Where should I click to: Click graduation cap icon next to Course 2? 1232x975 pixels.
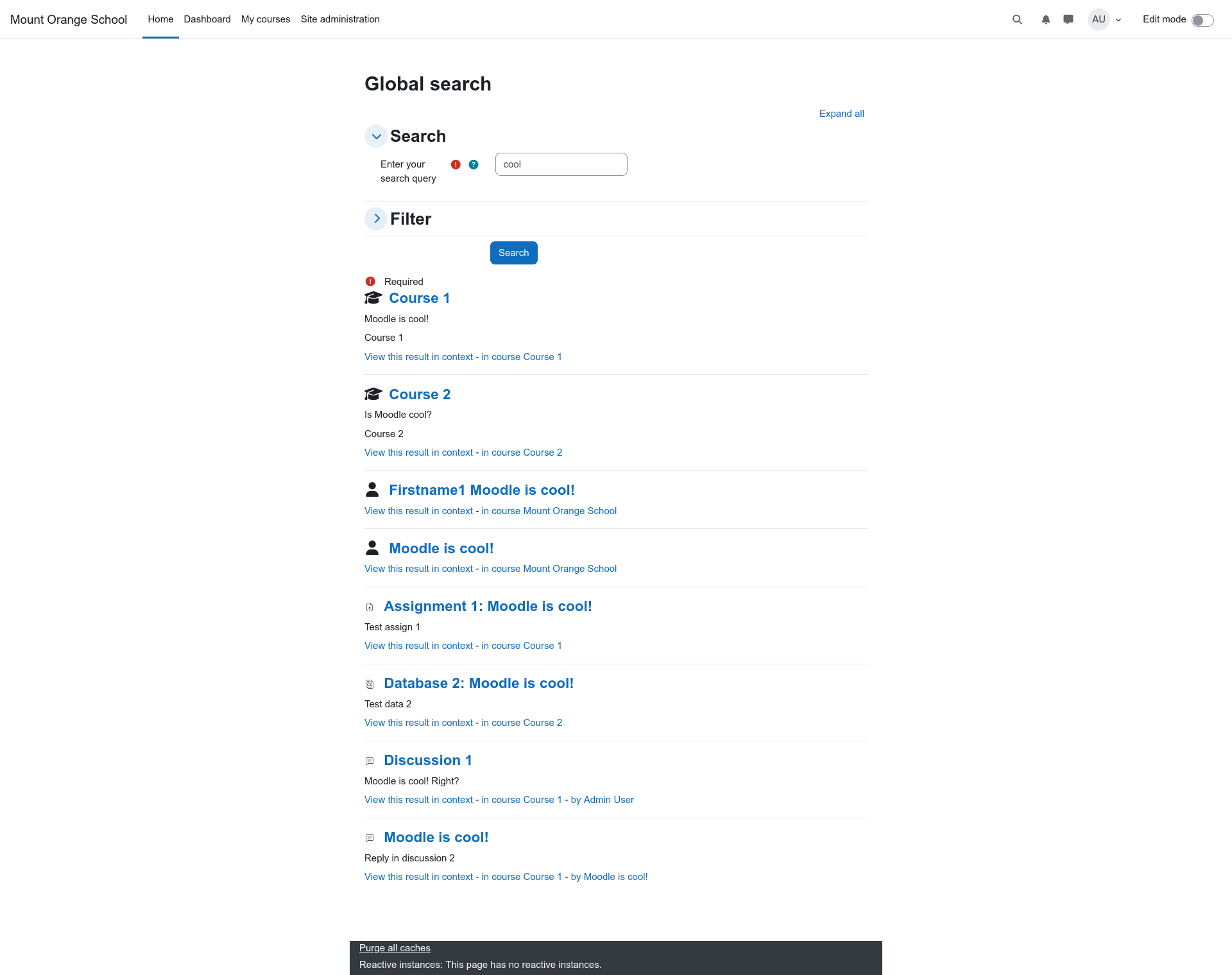click(373, 394)
